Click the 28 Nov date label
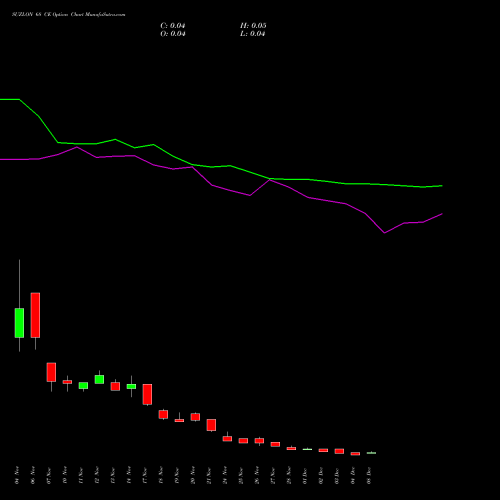Image resolution: width=500 pixels, height=500 pixels. pos(289,475)
